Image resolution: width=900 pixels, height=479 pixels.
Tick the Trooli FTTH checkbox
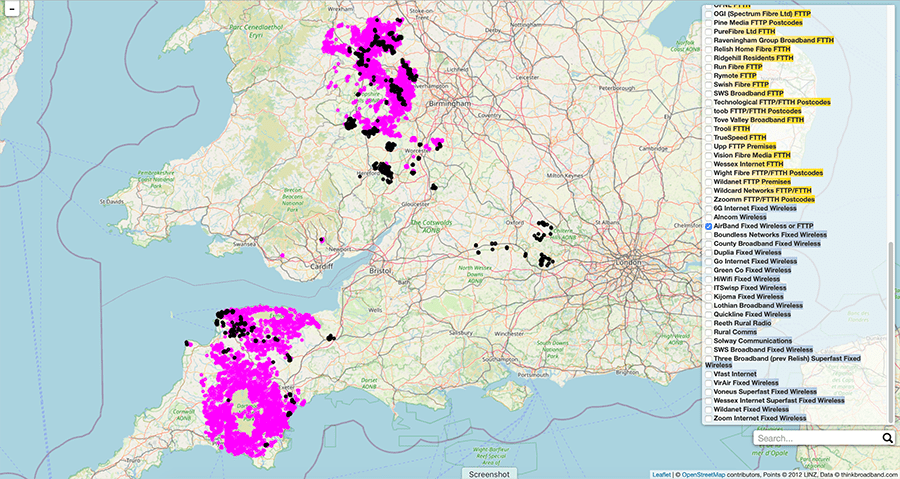pos(709,129)
